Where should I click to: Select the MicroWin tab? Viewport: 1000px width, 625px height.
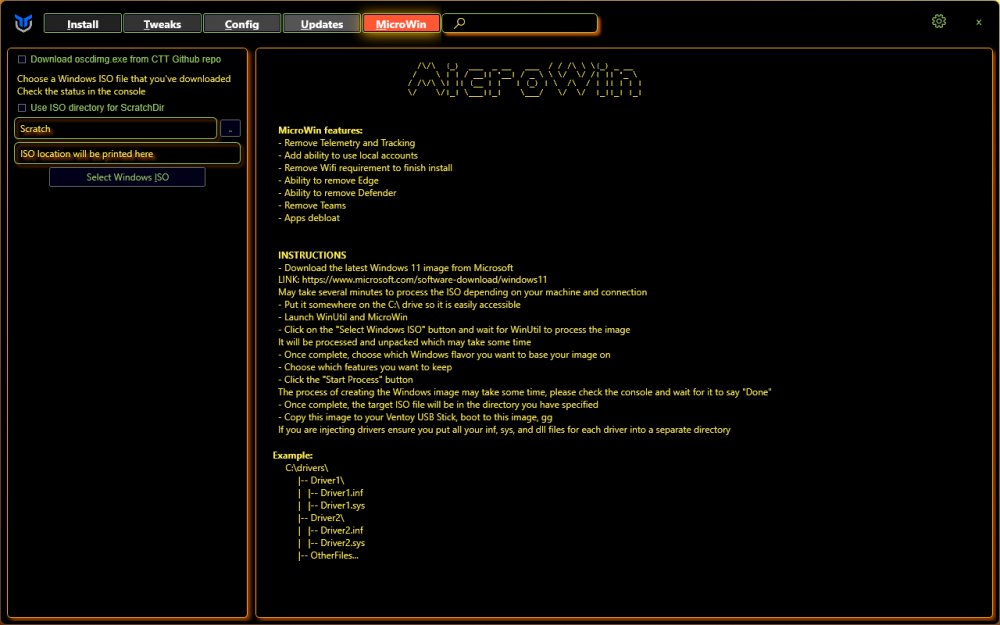(x=401, y=24)
